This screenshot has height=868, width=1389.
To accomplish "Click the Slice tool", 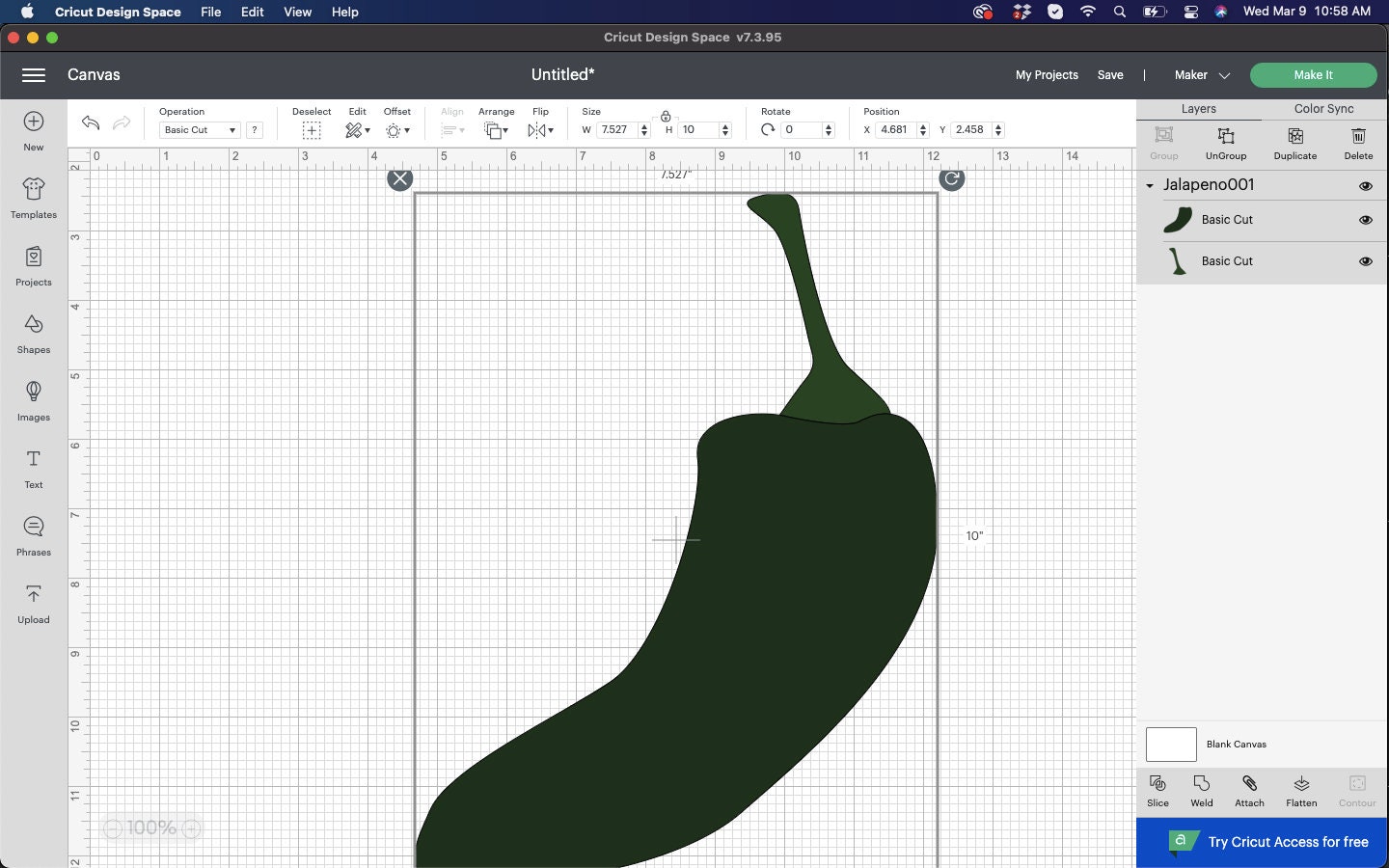I will [x=1157, y=791].
